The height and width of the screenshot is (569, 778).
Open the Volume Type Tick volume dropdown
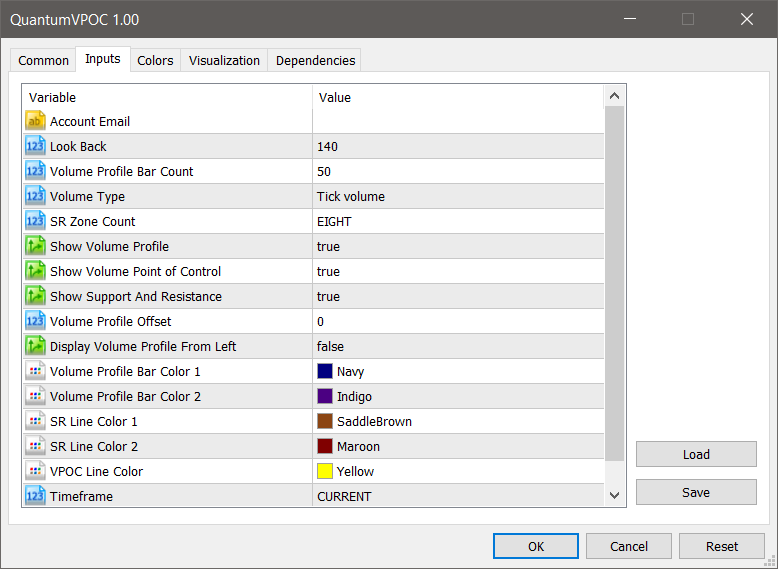click(350, 196)
